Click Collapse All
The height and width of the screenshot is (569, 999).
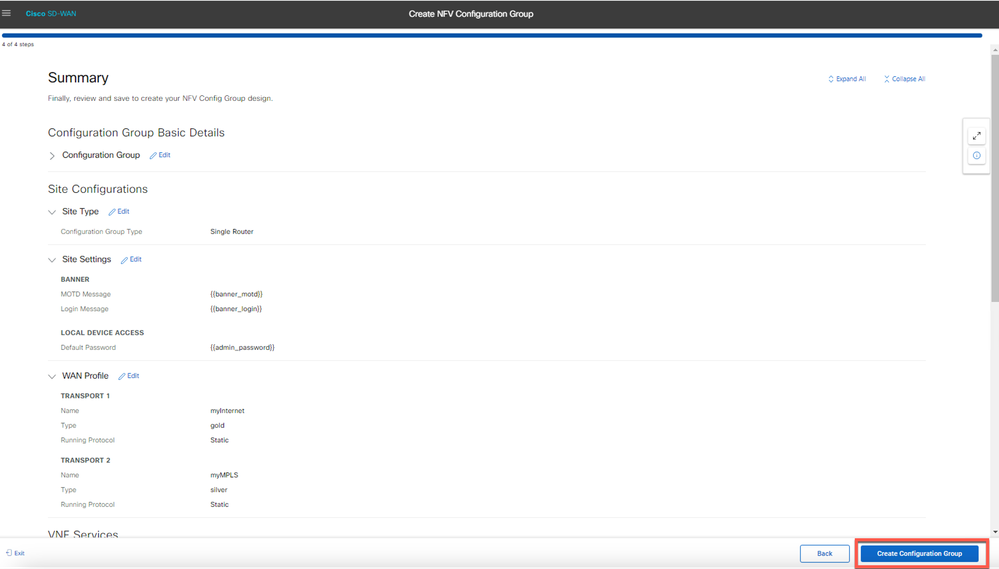point(904,79)
